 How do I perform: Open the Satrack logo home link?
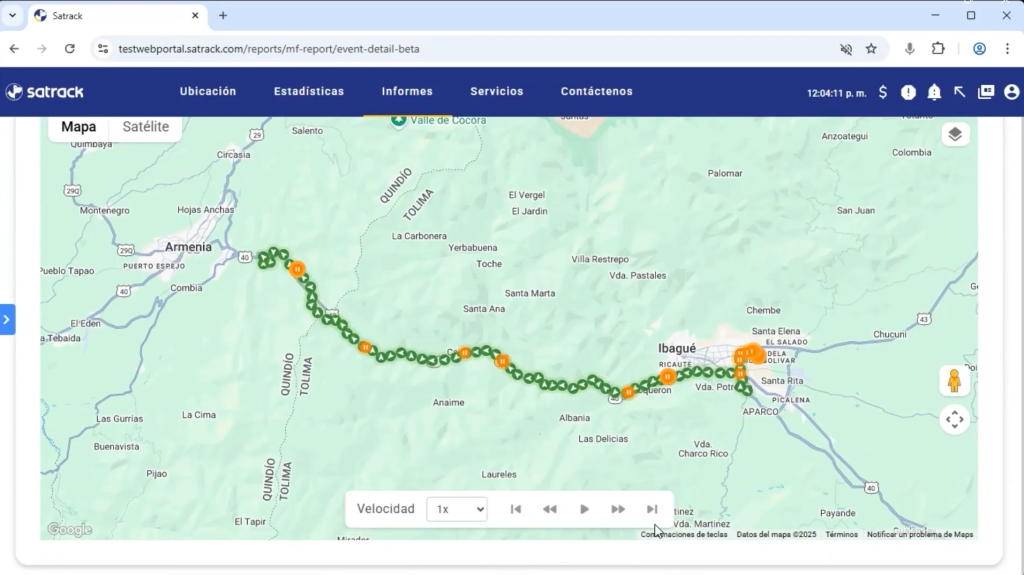click(44, 92)
